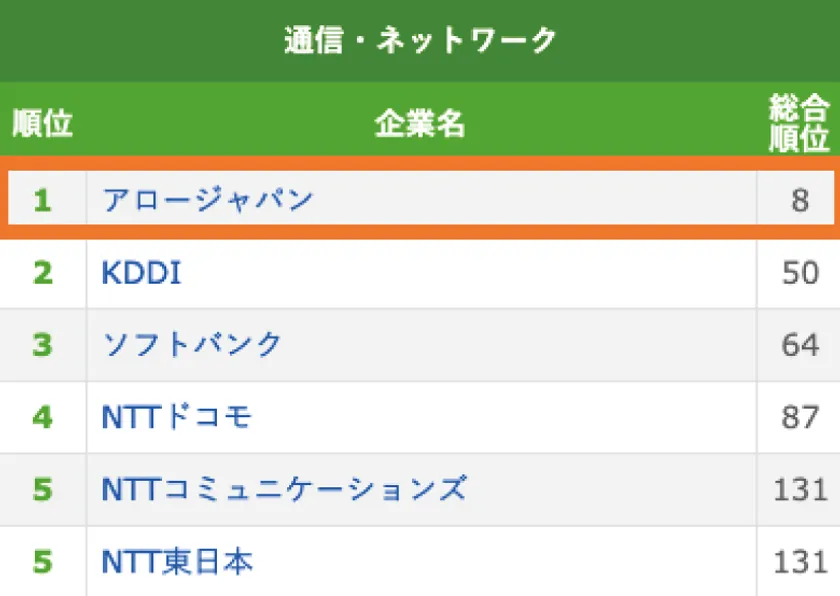Click the ソフトバンク company link

pos(193,345)
